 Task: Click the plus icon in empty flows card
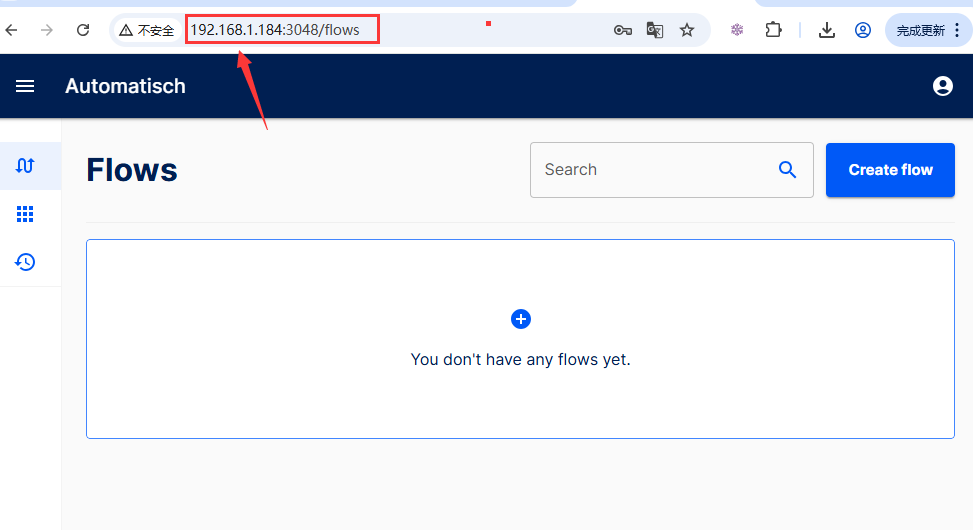pyautogui.click(x=521, y=319)
